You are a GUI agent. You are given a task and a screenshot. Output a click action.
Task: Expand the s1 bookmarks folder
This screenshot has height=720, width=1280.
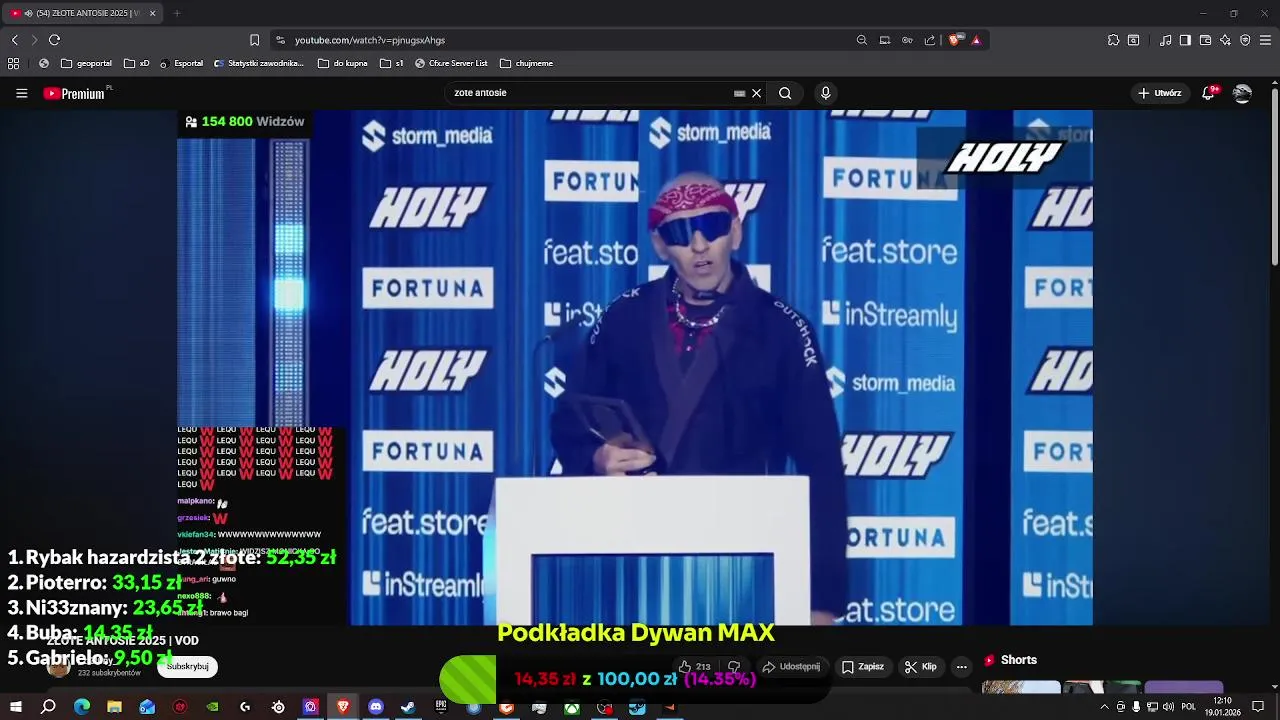coord(392,63)
